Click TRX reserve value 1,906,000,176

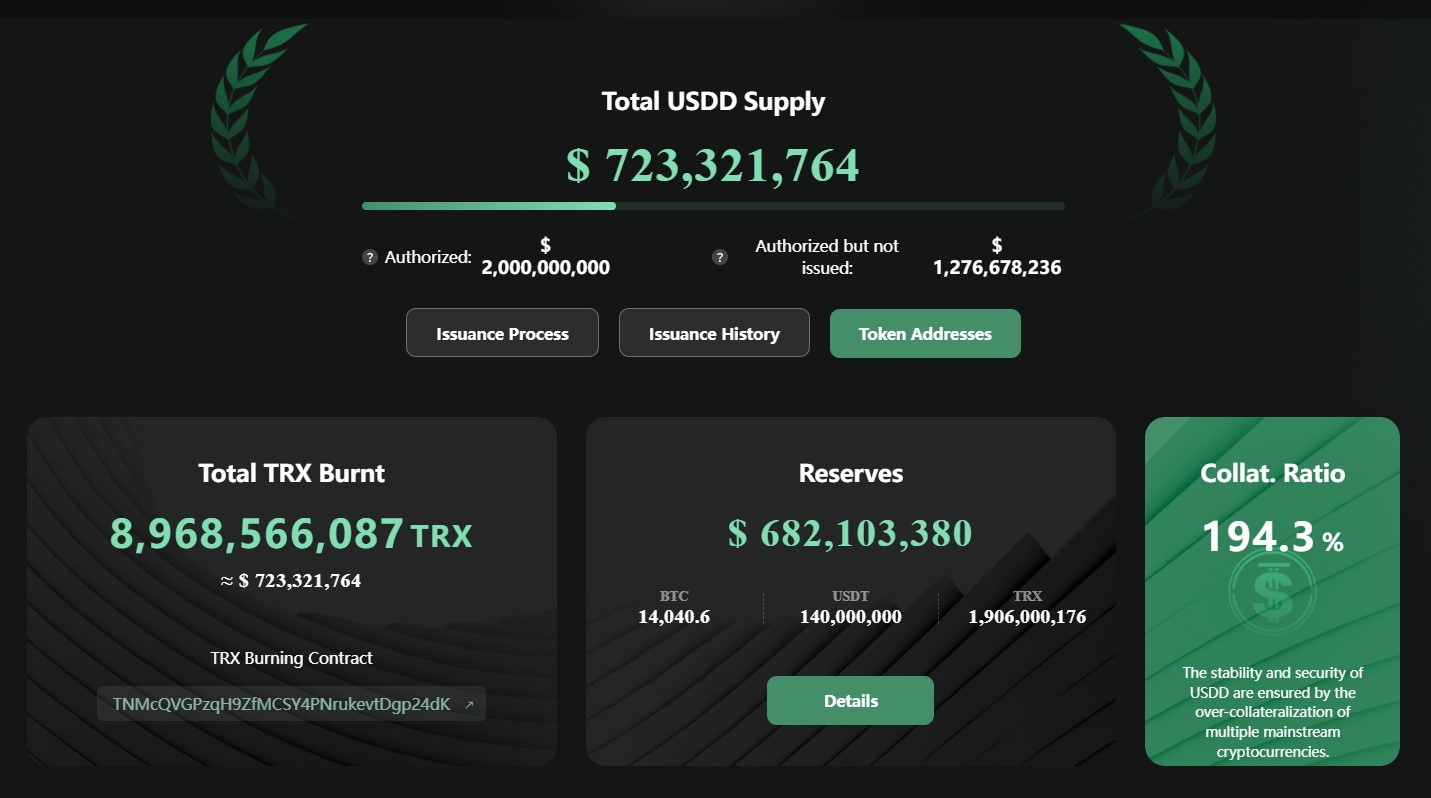coord(1027,617)
